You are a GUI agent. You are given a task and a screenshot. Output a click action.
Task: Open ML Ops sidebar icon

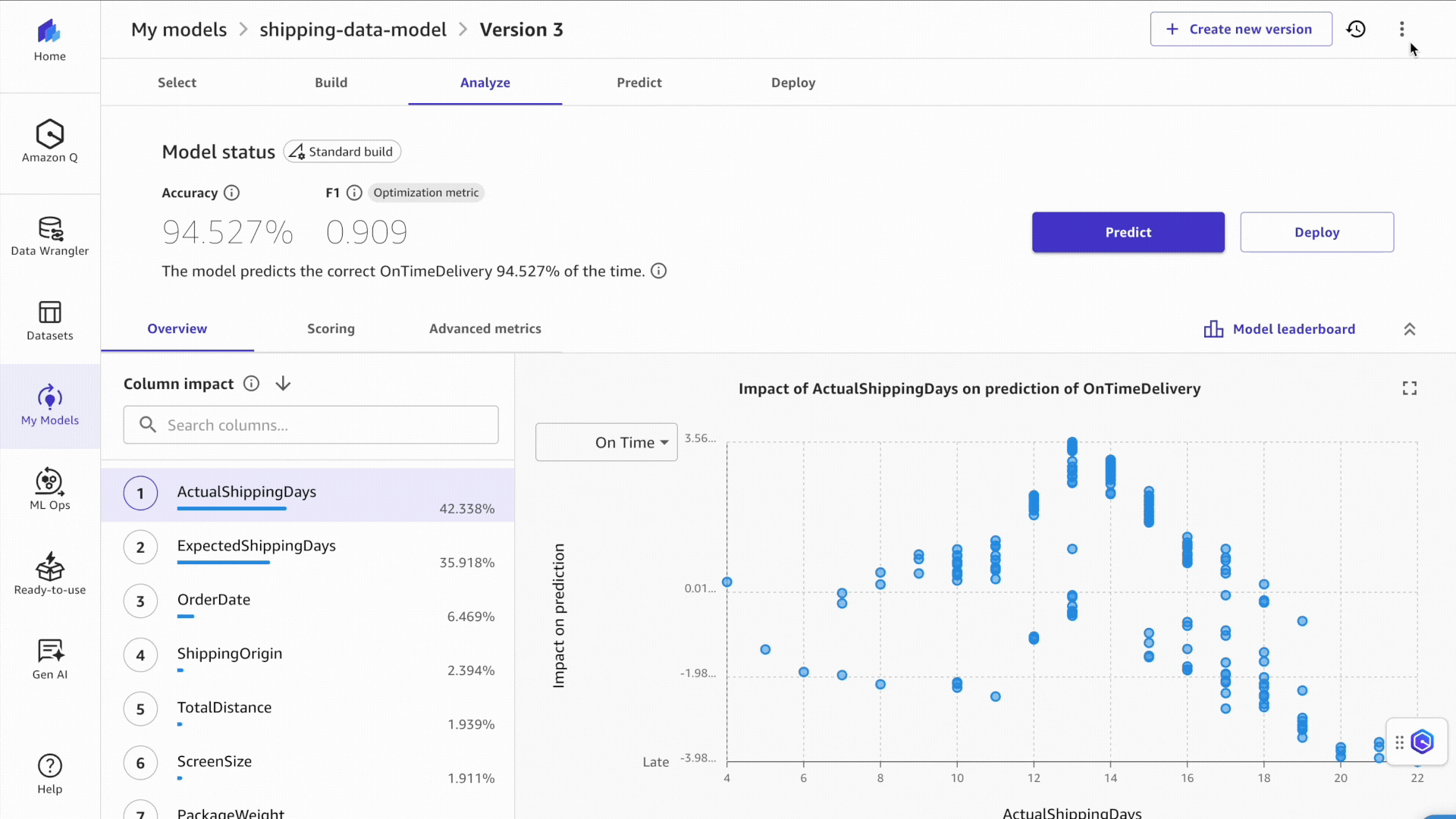click(x=50, y=489)
